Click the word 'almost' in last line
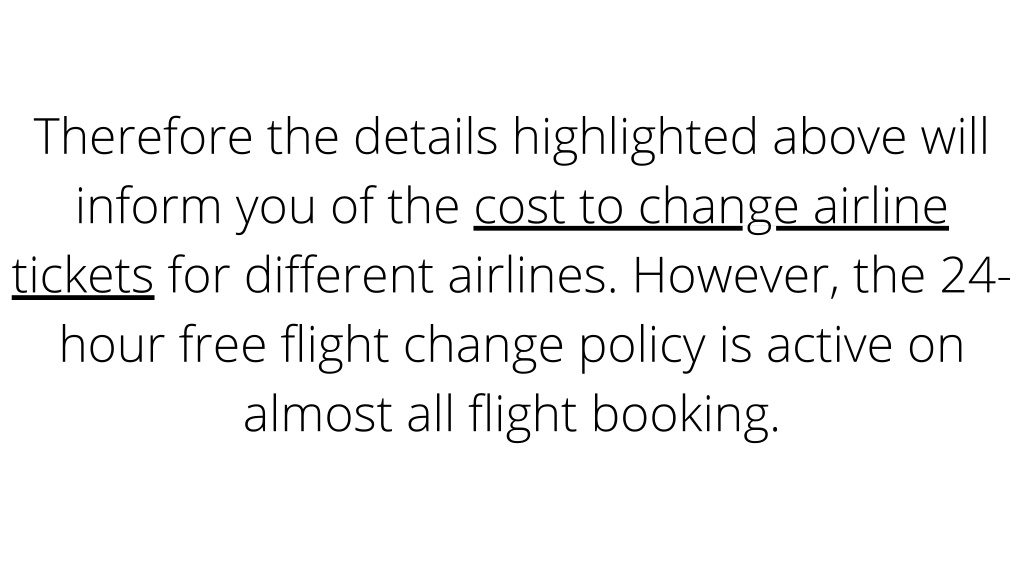Image resolution: width=1024 pixels, height=576 pixels. [x=317, y=414]
